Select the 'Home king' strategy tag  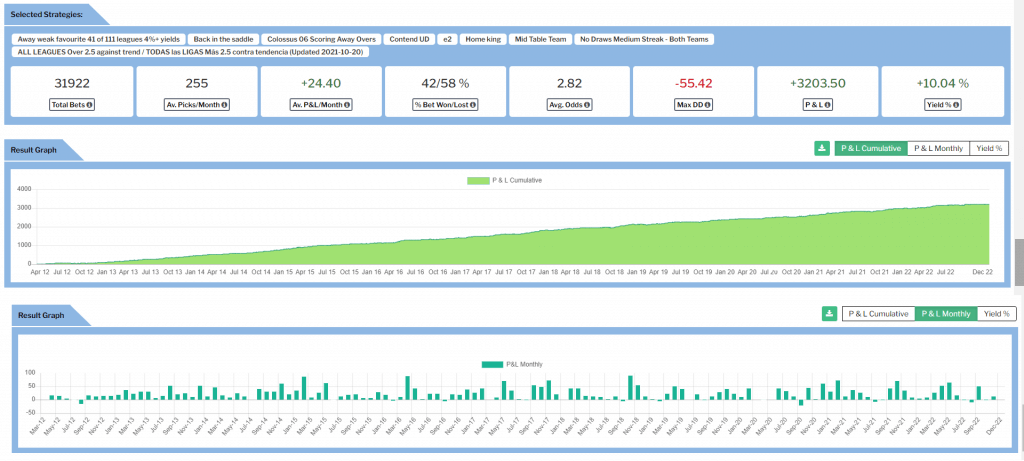[485, 39]
